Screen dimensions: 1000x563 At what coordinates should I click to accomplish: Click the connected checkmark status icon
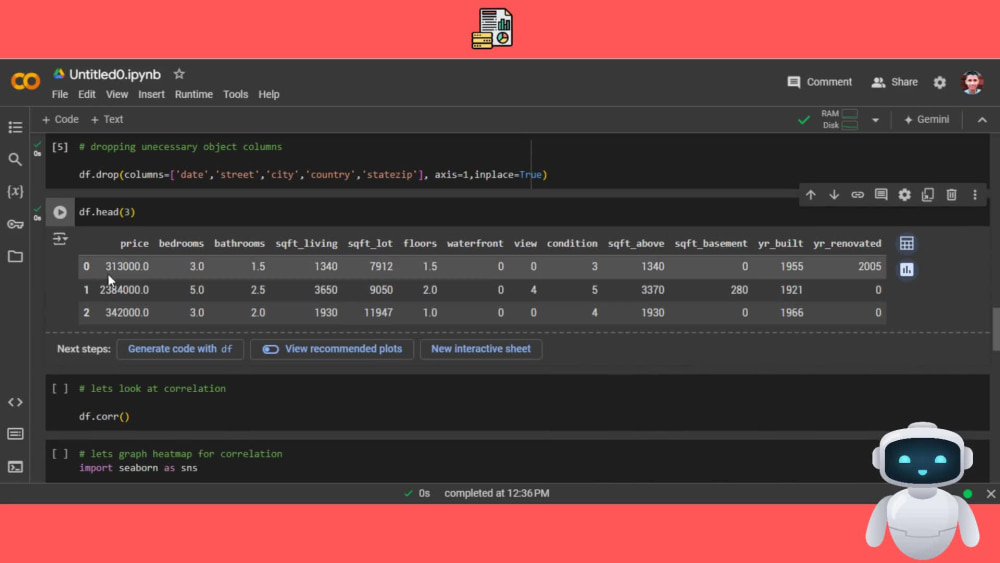click(804, 120)
